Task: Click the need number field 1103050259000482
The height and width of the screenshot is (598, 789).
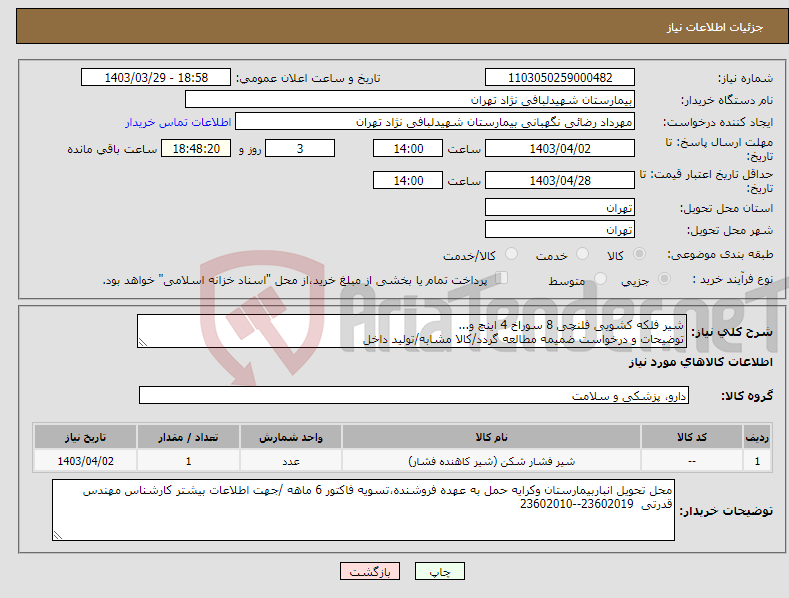Action: (x=560, y=78)
